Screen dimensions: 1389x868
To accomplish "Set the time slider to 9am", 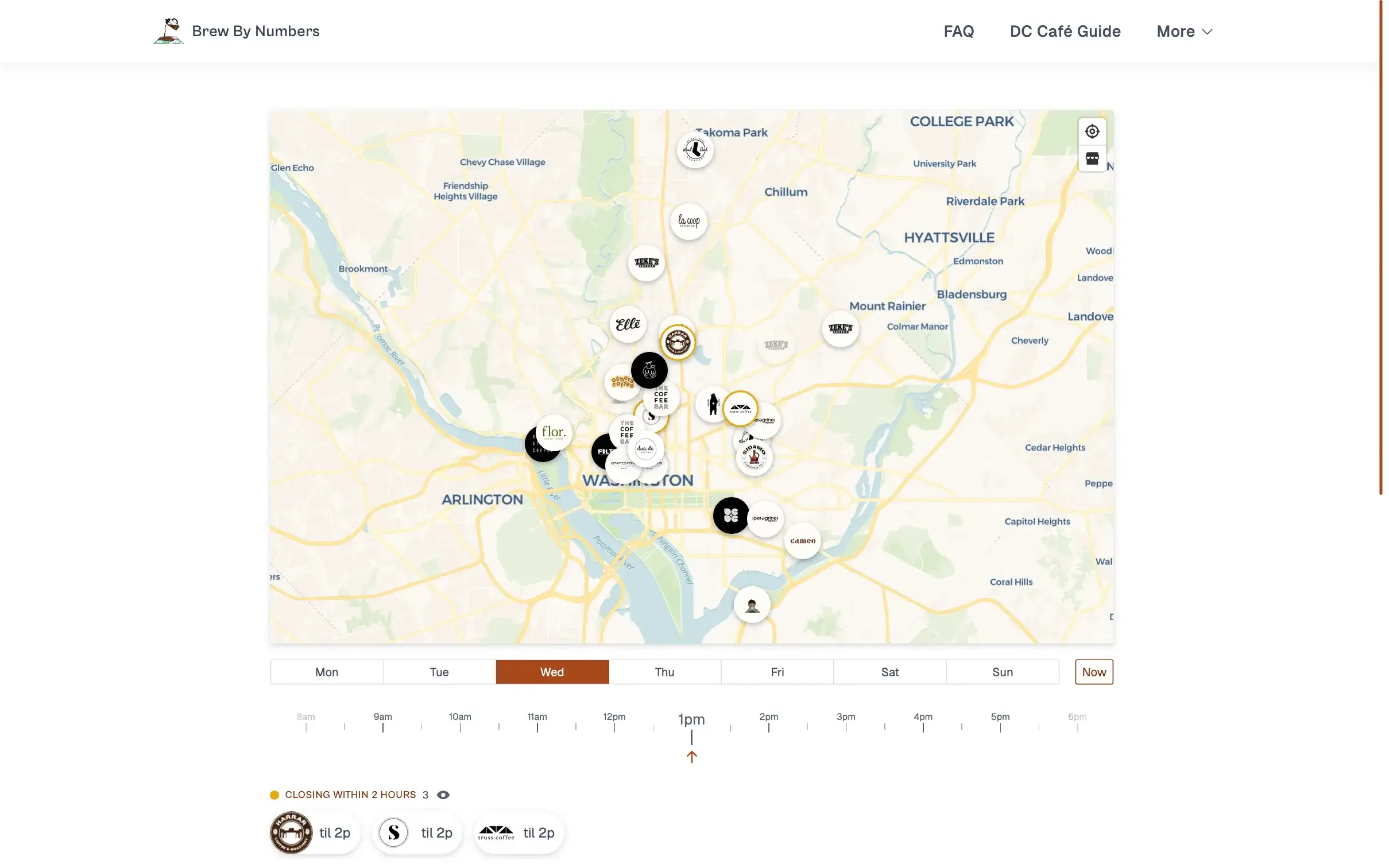I will (383, 722).
